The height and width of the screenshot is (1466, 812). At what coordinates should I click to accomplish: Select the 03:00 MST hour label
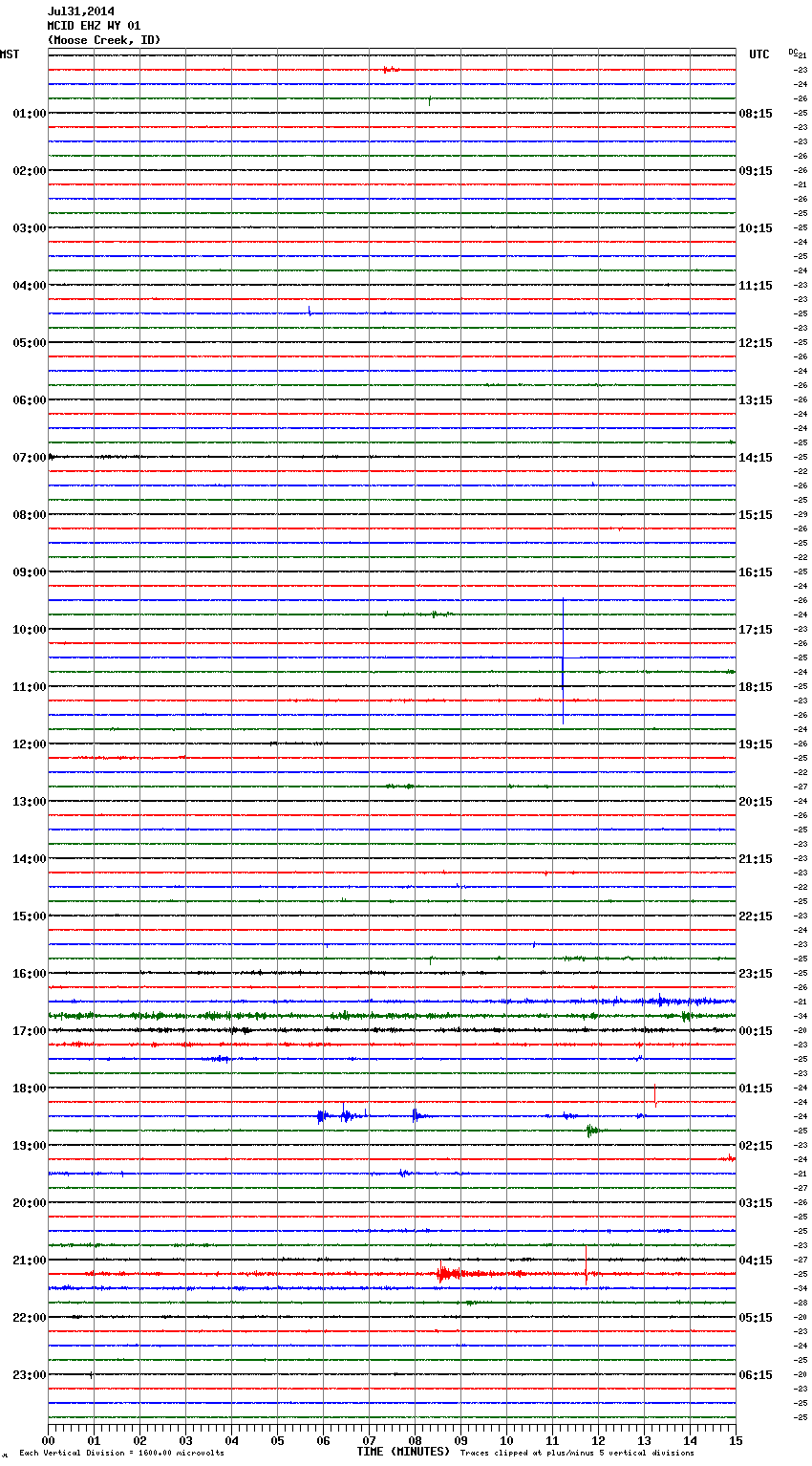[x=30, y=228]
